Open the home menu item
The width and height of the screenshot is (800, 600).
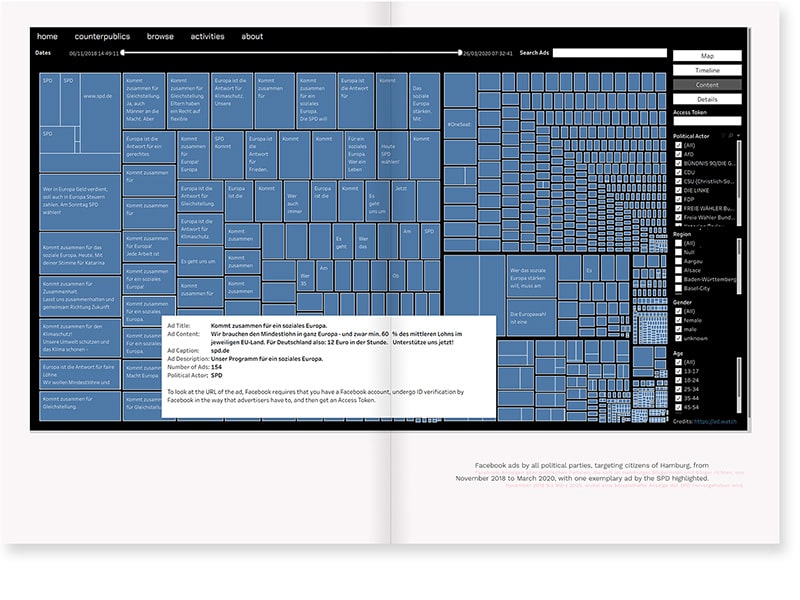pos(47,36)
